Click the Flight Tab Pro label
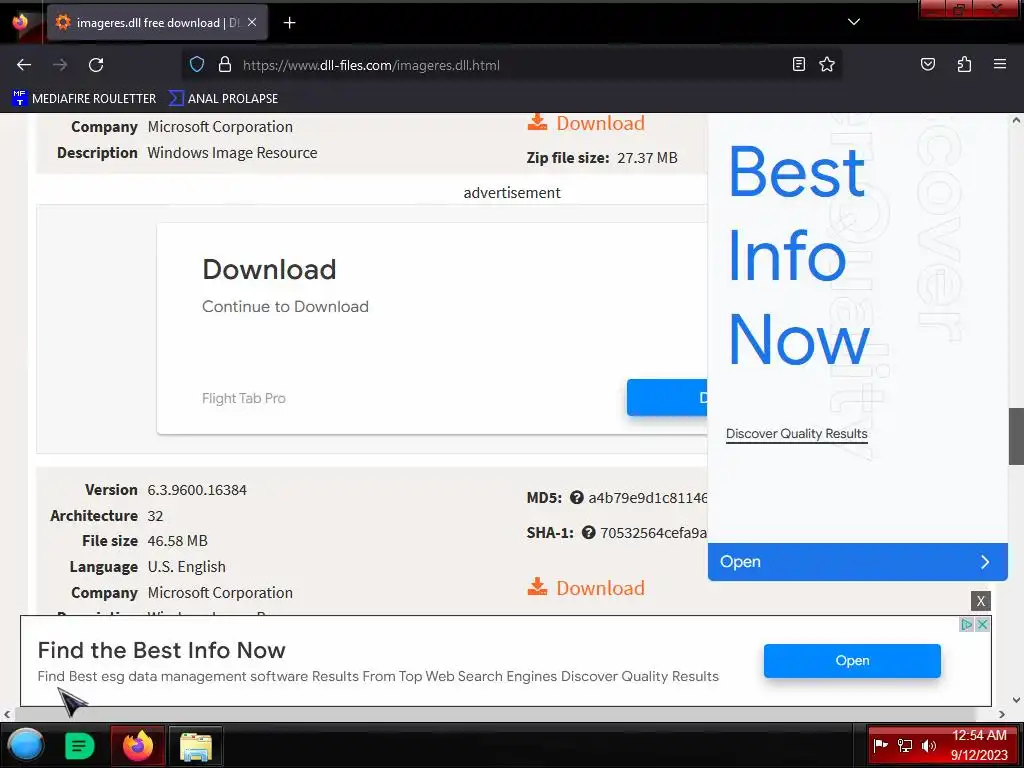 (244, 398)
